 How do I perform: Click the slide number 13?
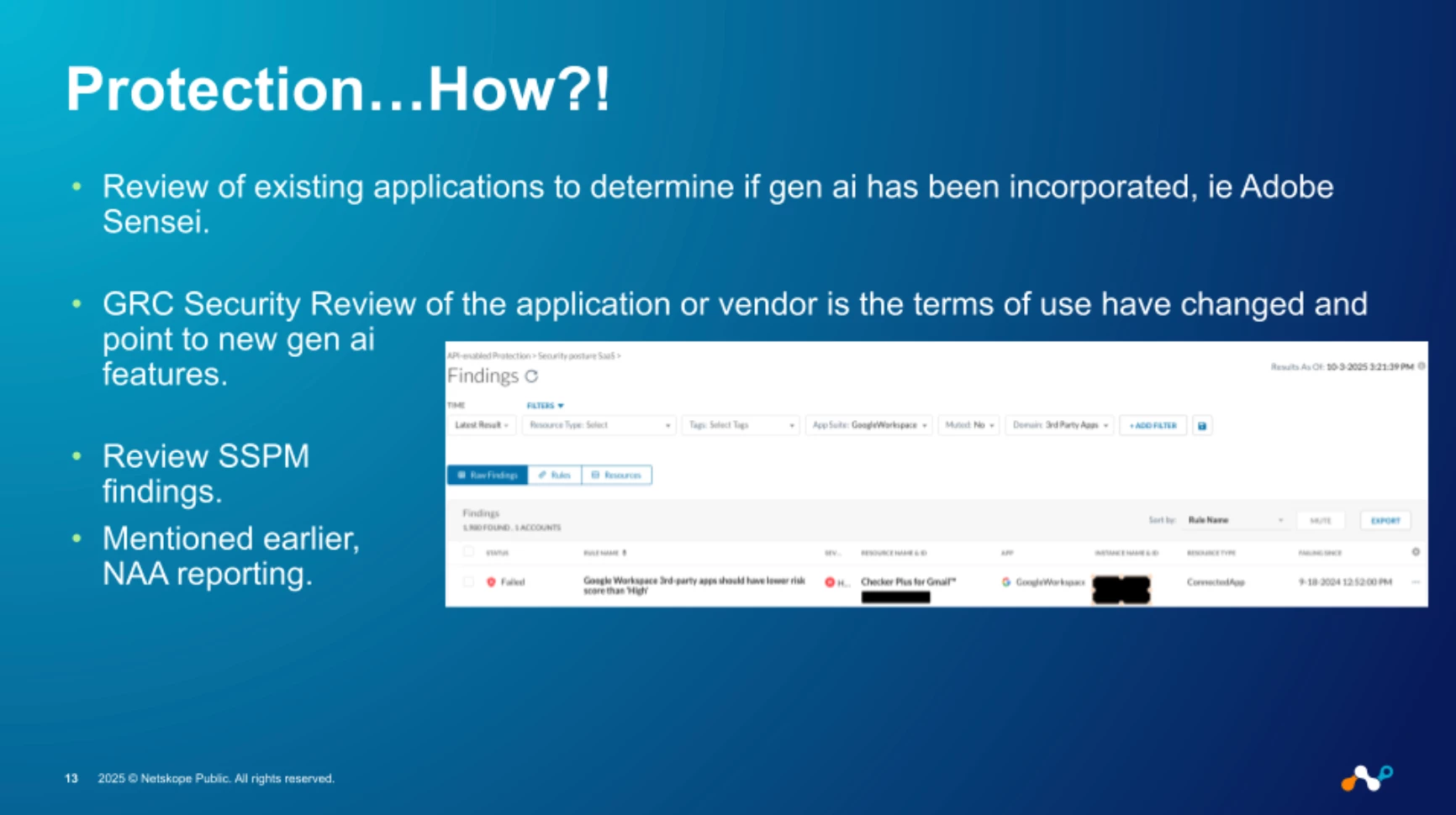[71, 778]
